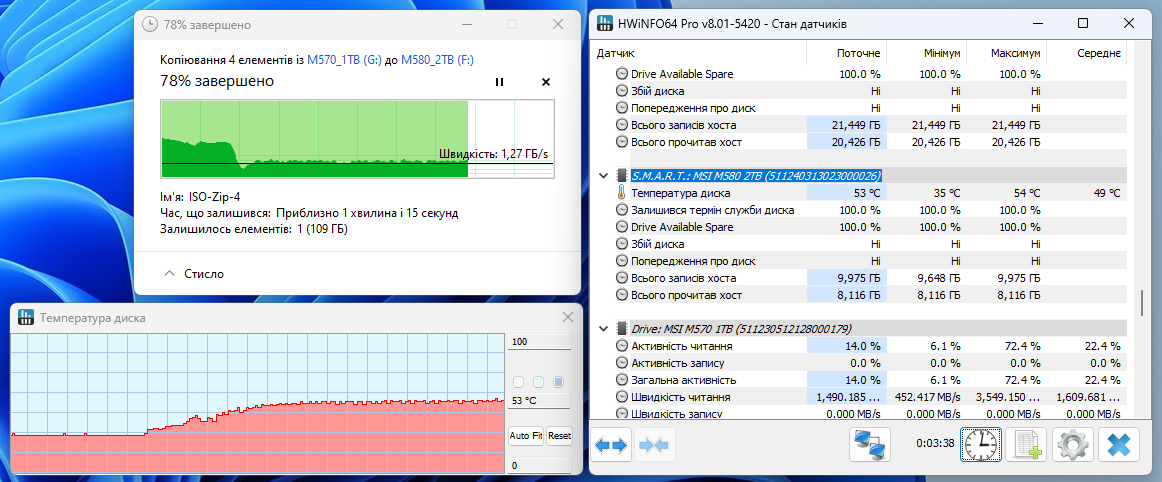Click the drive icon of Drive MSI M570 header

pos(622,329)
